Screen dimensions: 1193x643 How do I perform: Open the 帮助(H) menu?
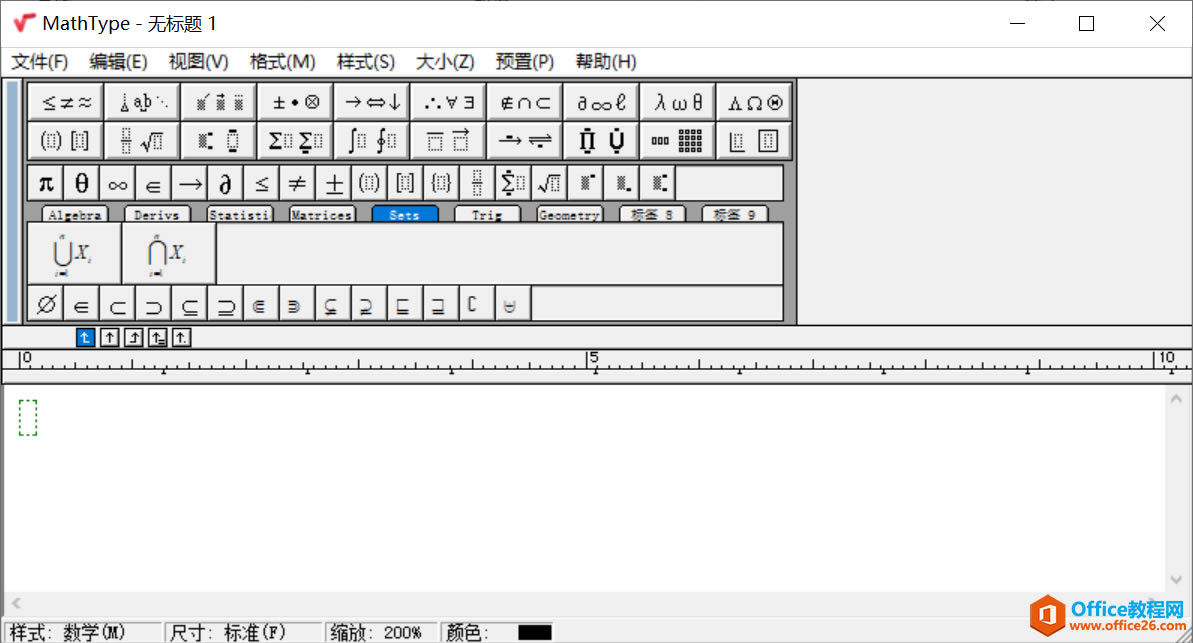(605, 61)
